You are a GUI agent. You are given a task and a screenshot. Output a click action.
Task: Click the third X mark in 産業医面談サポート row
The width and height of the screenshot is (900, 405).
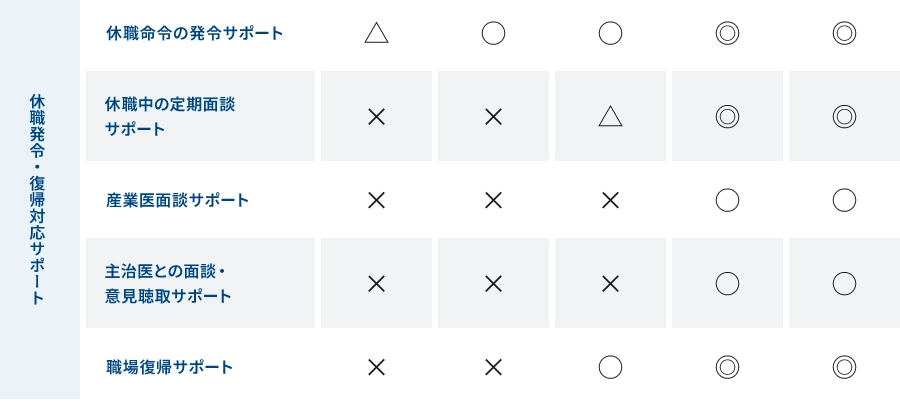click(610, 200)
